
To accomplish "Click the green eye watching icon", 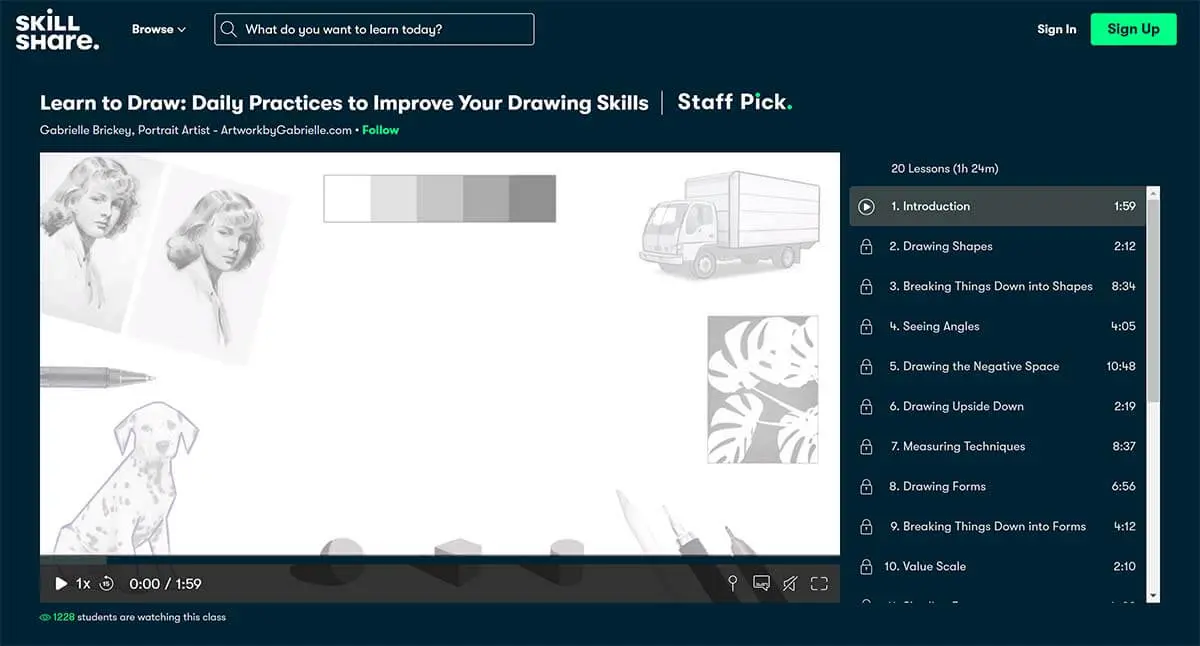I will tap(45, 617).
